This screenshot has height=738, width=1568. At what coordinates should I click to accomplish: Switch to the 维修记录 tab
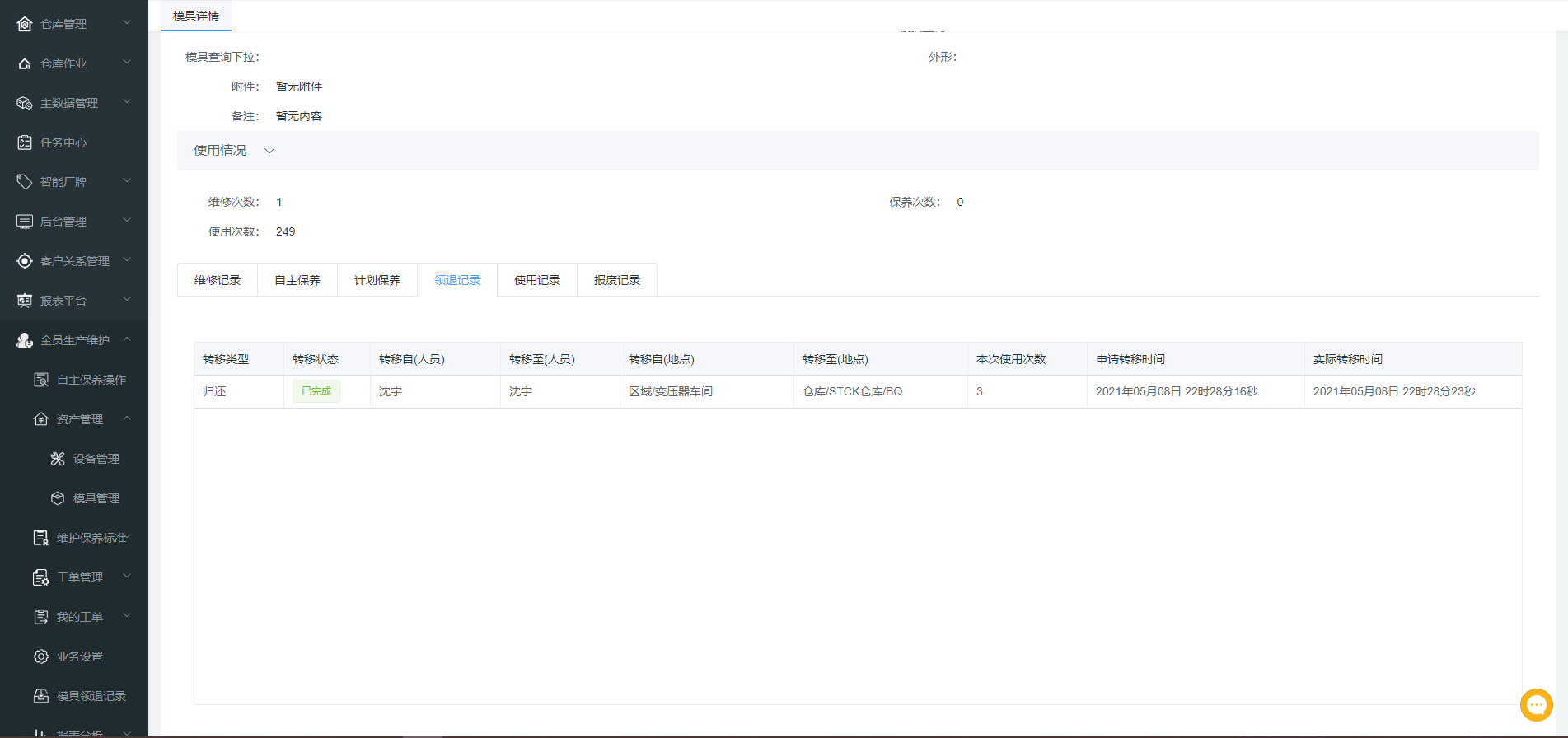pos(218,280)
